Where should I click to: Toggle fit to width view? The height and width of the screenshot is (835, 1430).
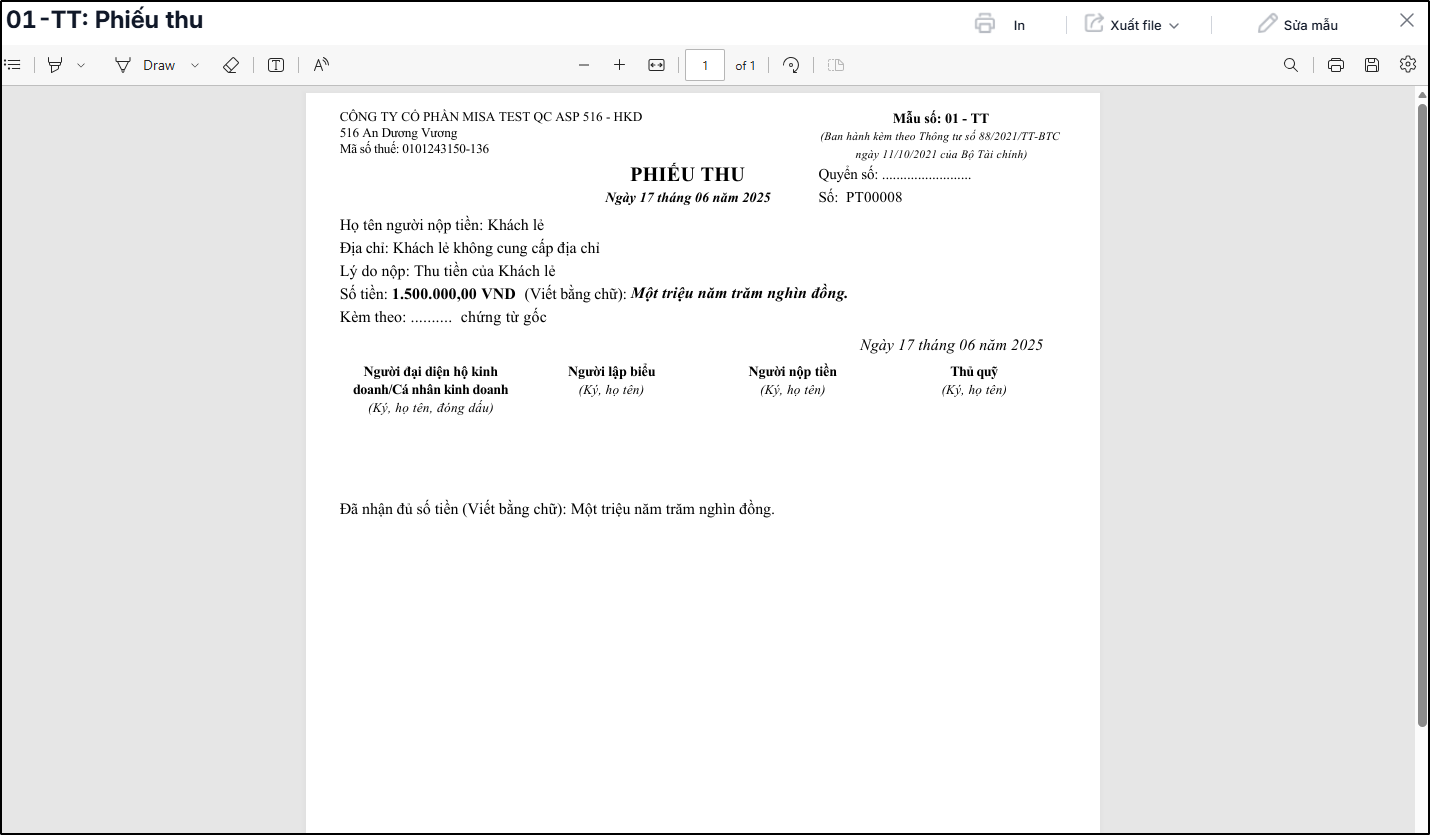(656, 65)
